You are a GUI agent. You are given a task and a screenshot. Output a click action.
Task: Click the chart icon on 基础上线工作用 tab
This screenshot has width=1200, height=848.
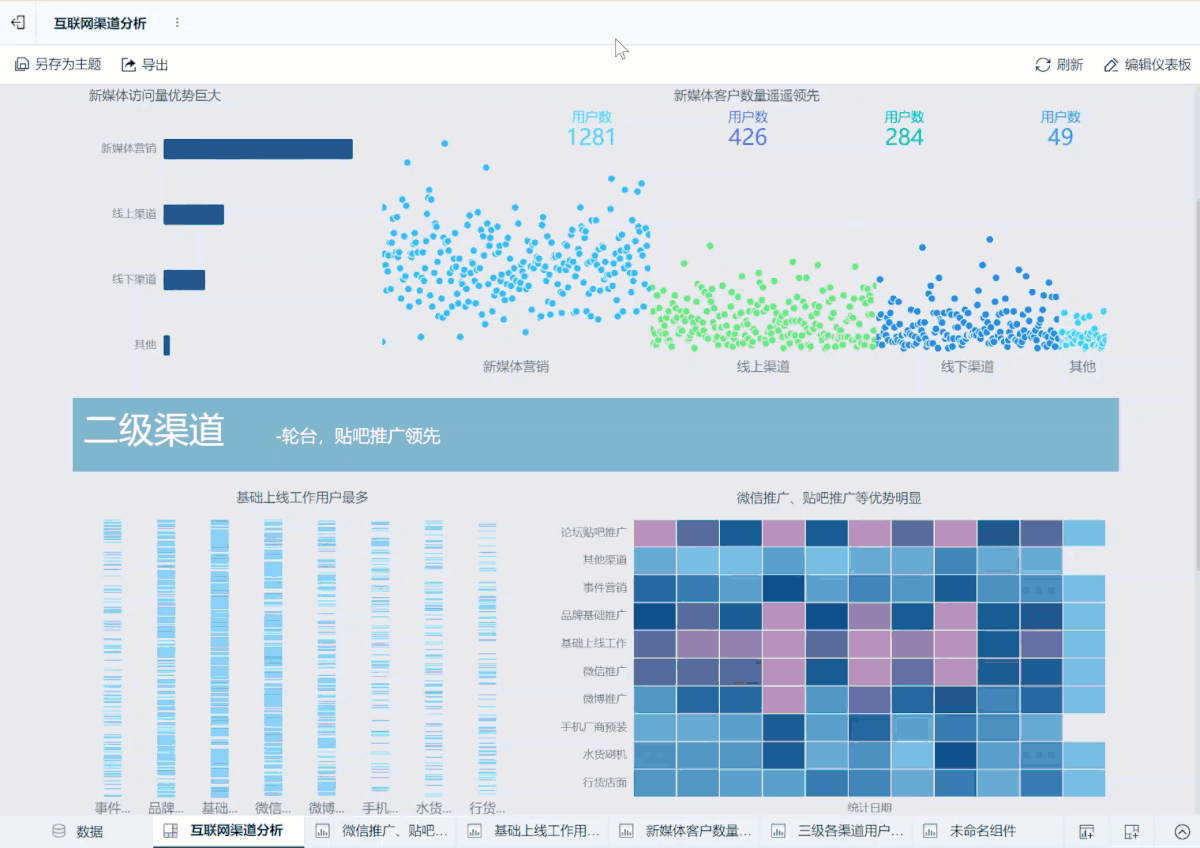tap(475, 831)
